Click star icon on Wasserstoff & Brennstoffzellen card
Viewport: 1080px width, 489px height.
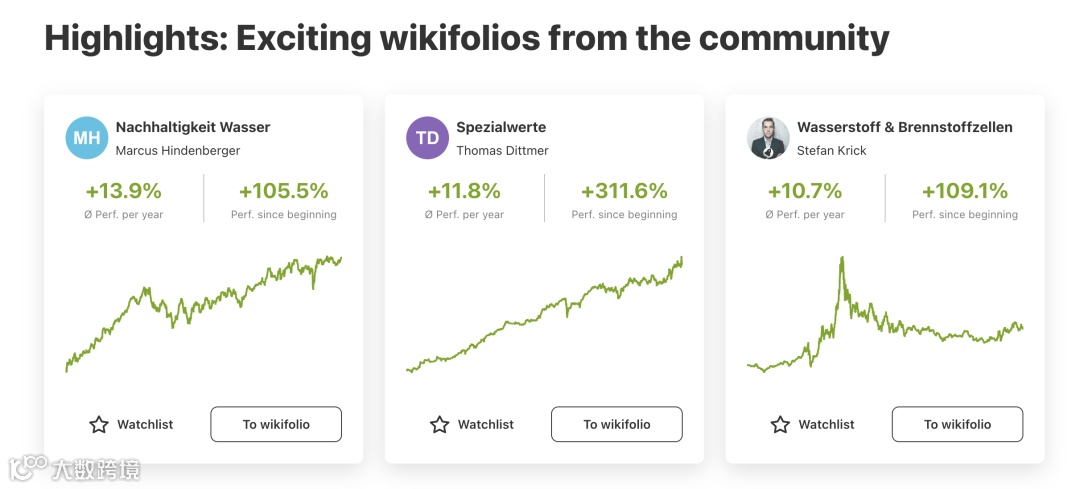tap(780, 425)
